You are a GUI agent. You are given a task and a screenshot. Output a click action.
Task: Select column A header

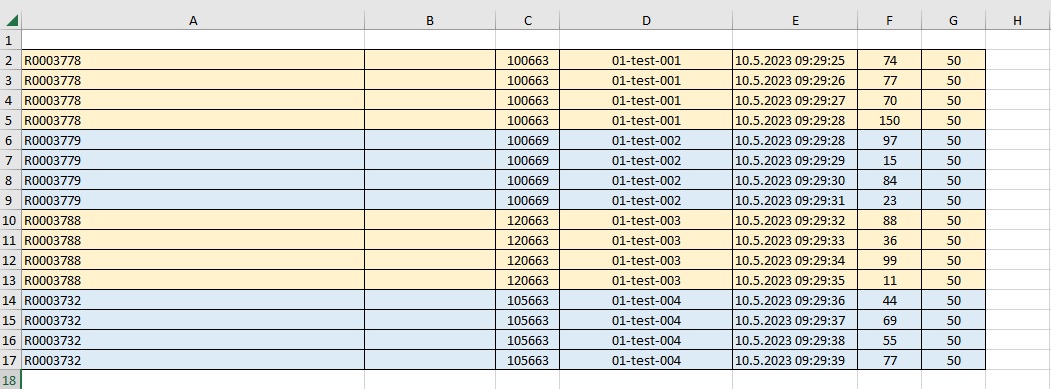193,21
